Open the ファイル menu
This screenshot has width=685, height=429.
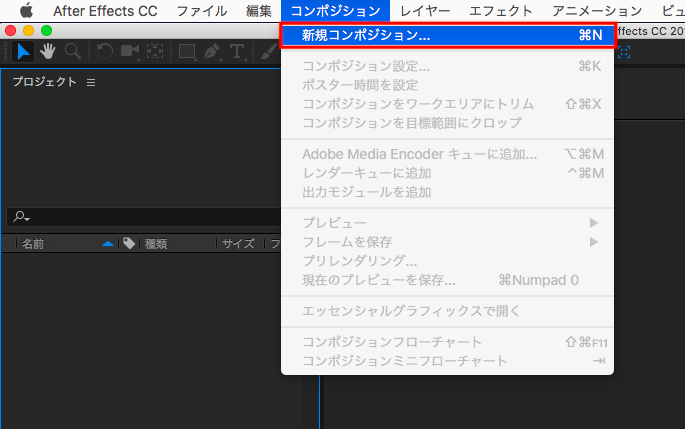pyautogui.click(x=202, y=10)
